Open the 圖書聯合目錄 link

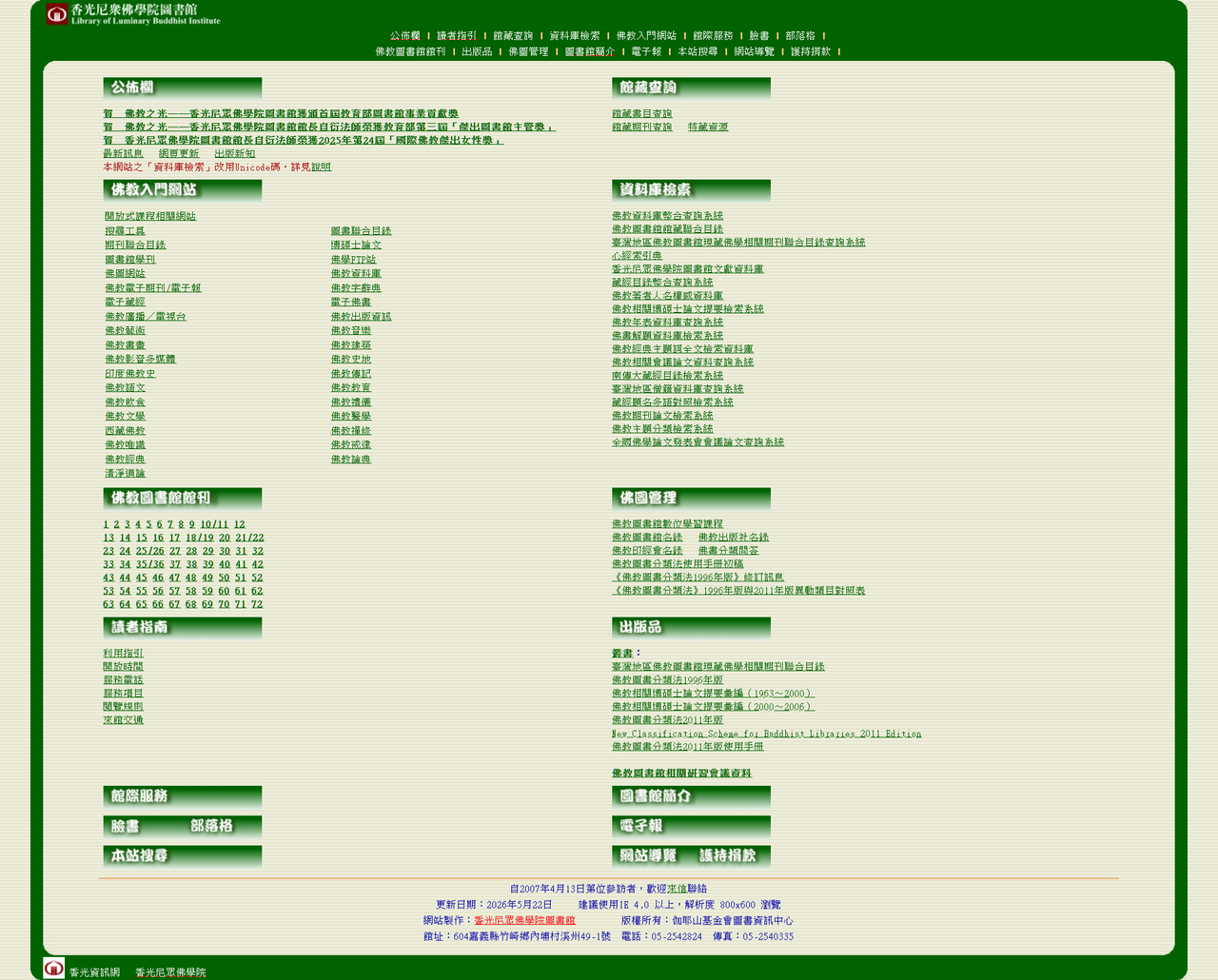362,231
